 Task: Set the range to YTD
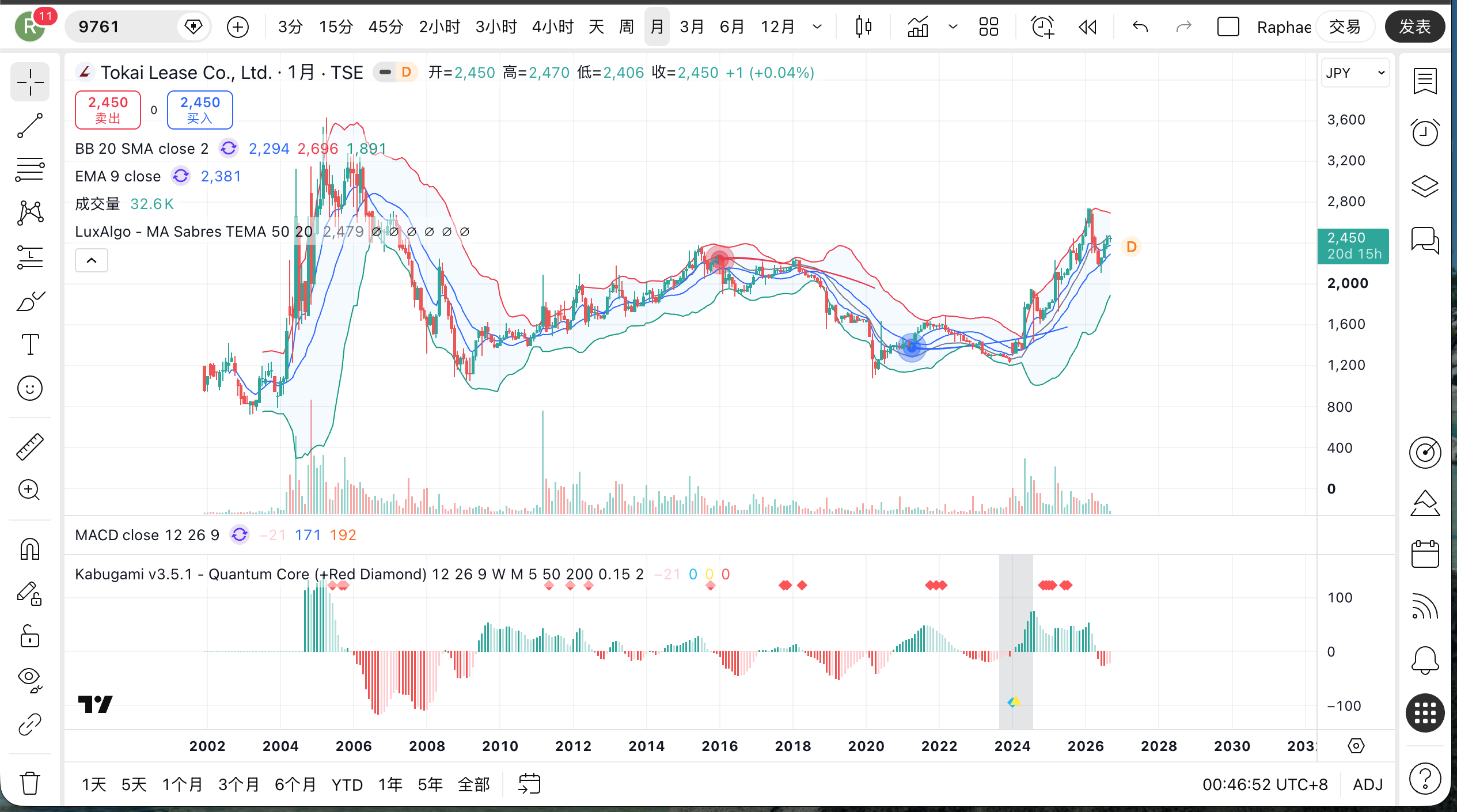347,784
